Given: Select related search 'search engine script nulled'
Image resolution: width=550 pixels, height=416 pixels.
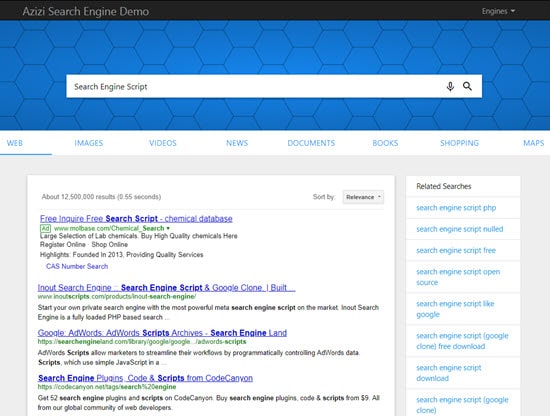Looking at the screenshot, I should pyautogui.click(x=460, y=229).
